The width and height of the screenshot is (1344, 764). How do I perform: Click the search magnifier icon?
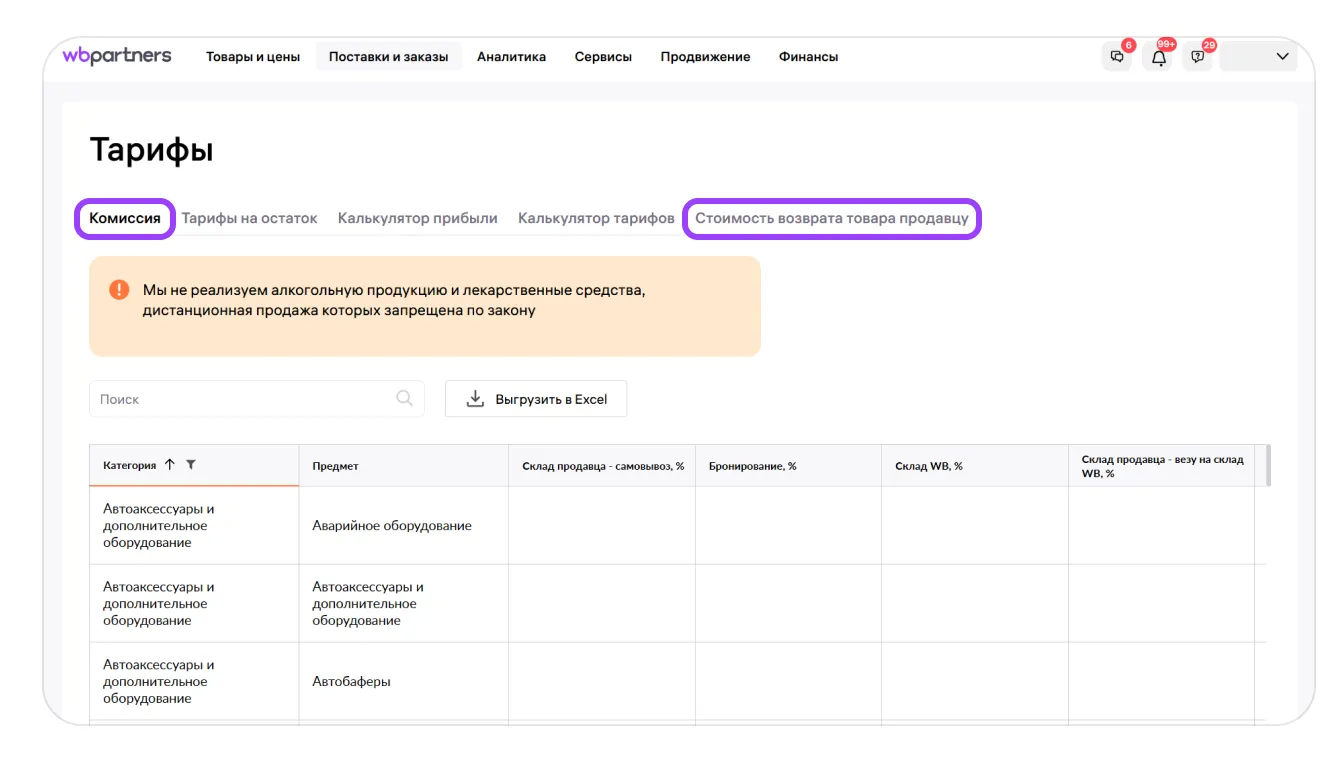click(404, 398)
